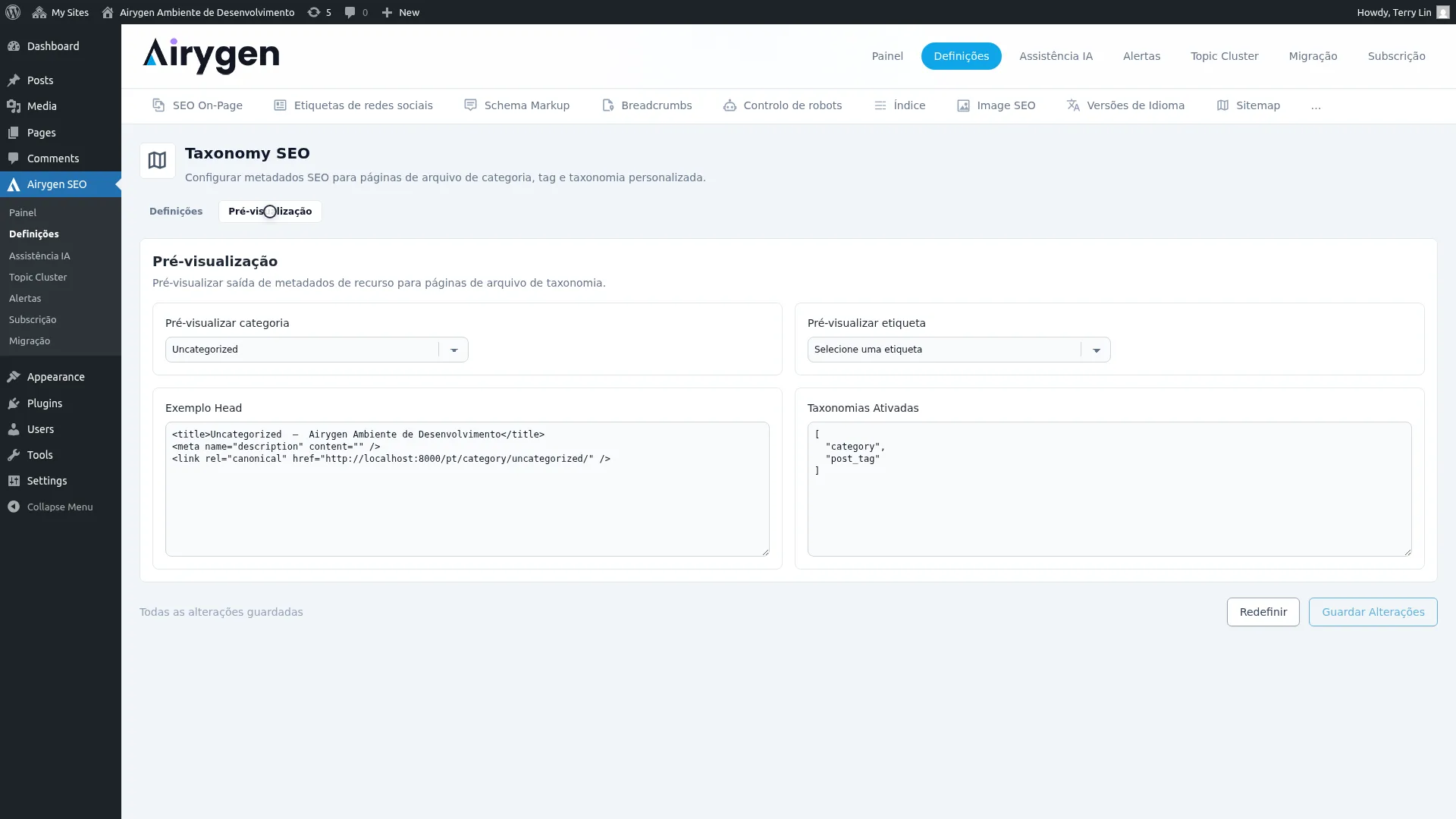This screenshot has width=1456, height=819.
Task: Click the Todas as alterações guardadas status
Action: (221, 612)
